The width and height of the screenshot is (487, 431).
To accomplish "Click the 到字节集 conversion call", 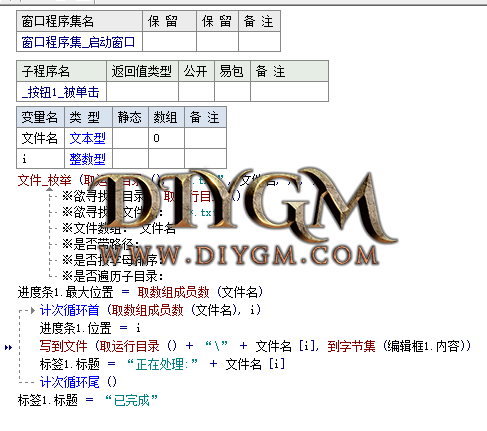I will pos(351,346).
